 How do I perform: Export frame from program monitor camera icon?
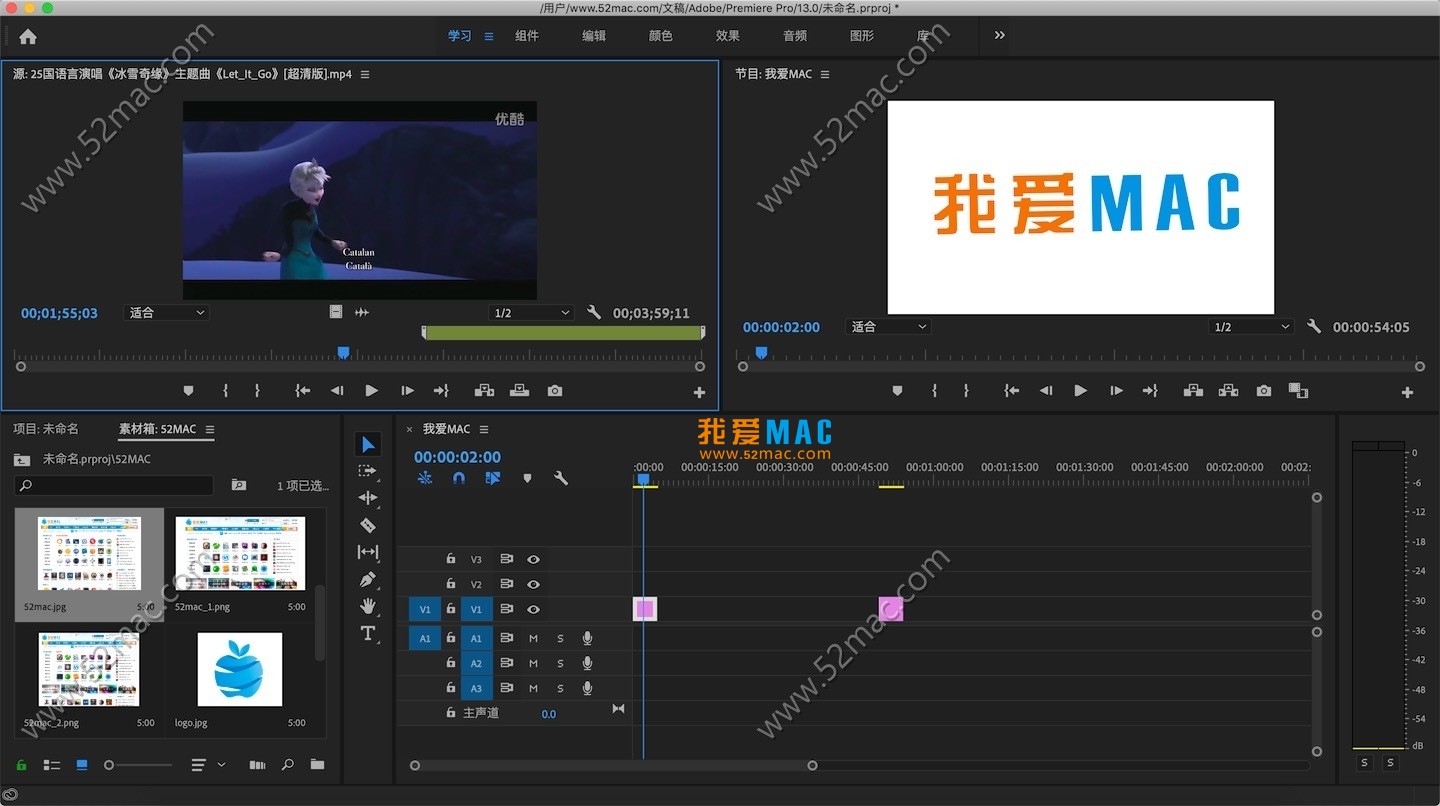1264,391
